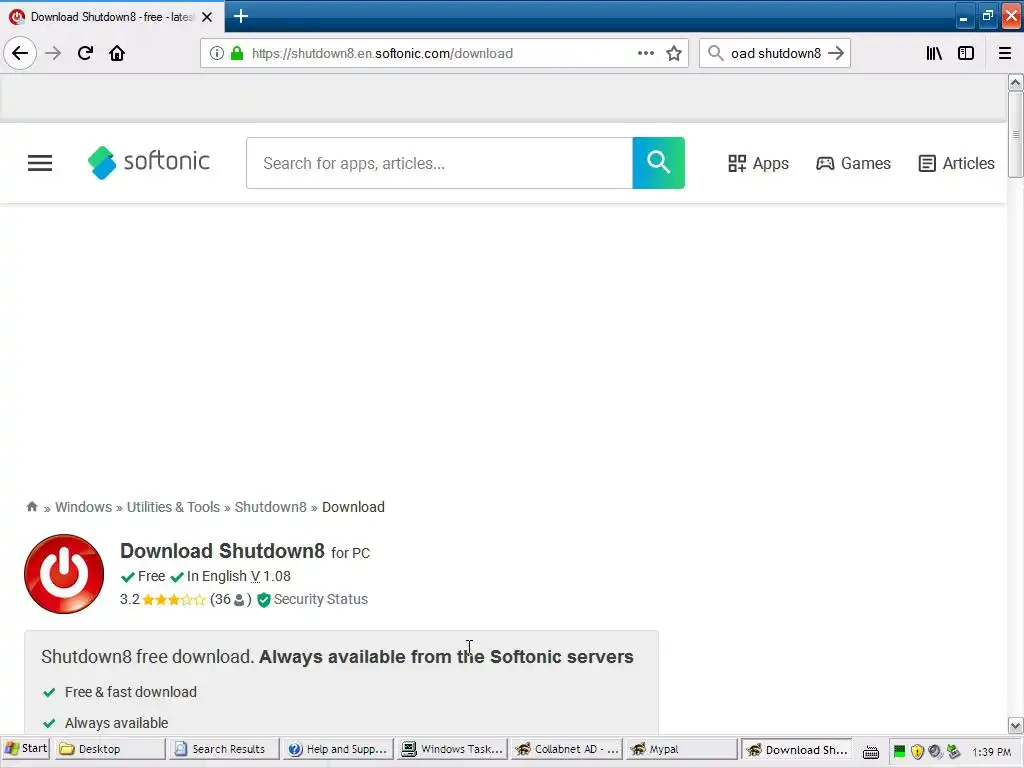1024x768 pixels.
Task: Click the green secure connection padlock
Action: click(x=237, y=53)
